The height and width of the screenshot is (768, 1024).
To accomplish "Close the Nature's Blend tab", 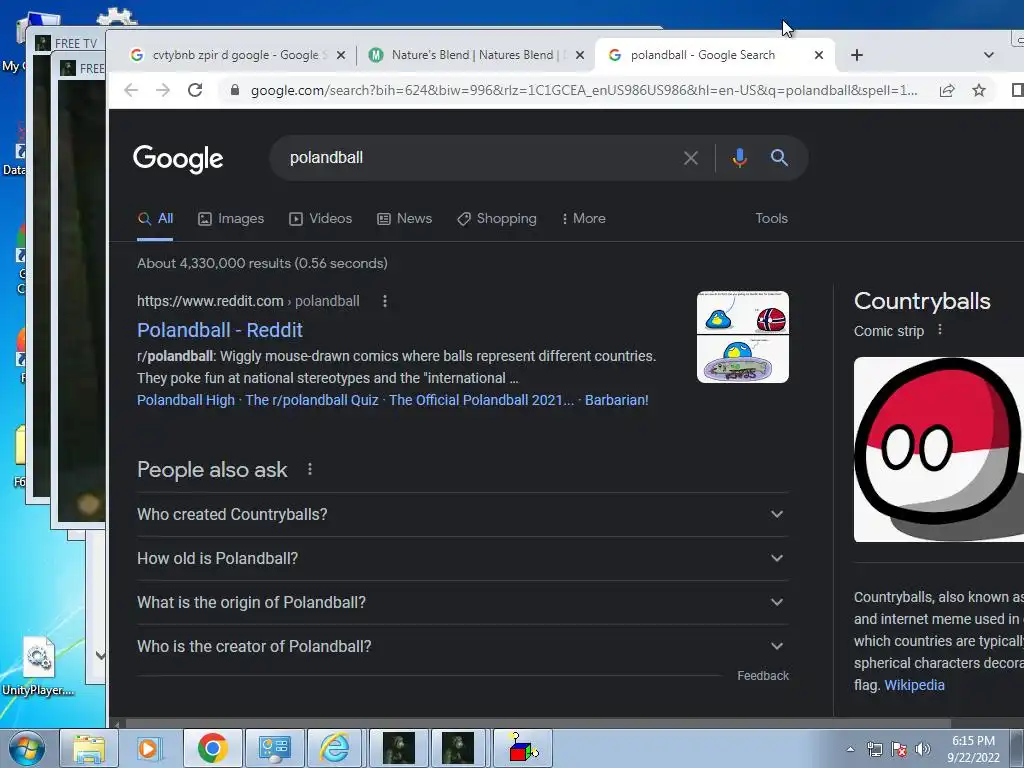I will (x=579, y=56).
